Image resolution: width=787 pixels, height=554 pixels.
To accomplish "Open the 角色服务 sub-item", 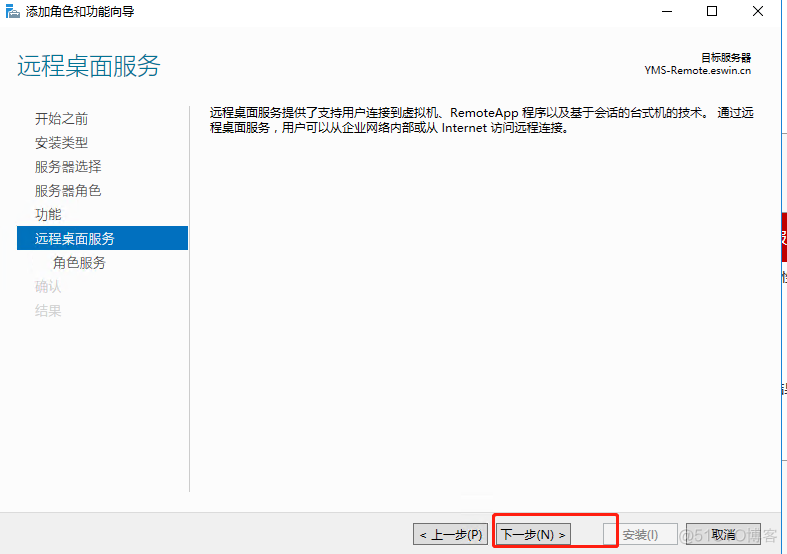I will click(x=79, y=263).
